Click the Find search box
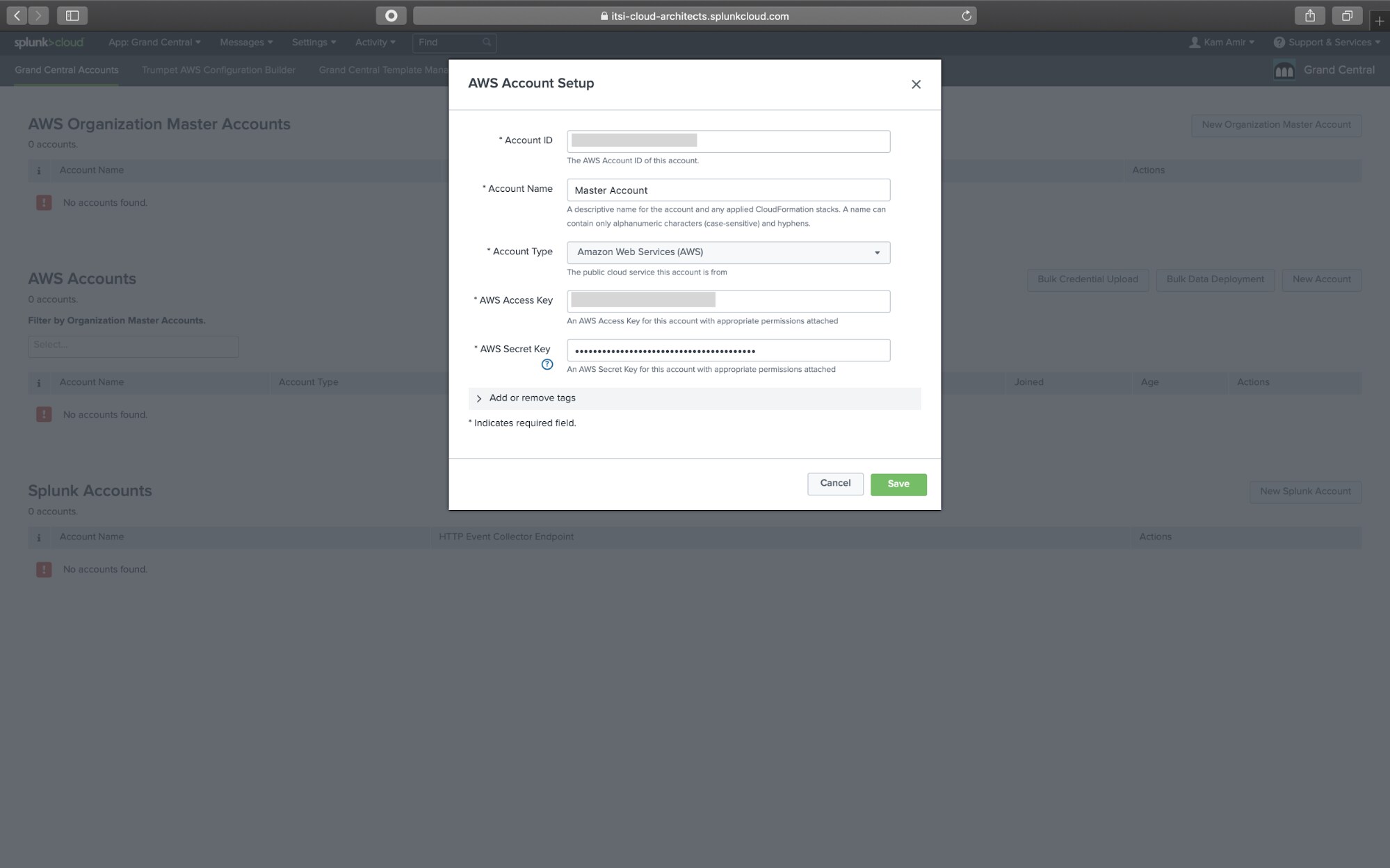This screenshot has height=868, width=1390. [x=453, y=42]
